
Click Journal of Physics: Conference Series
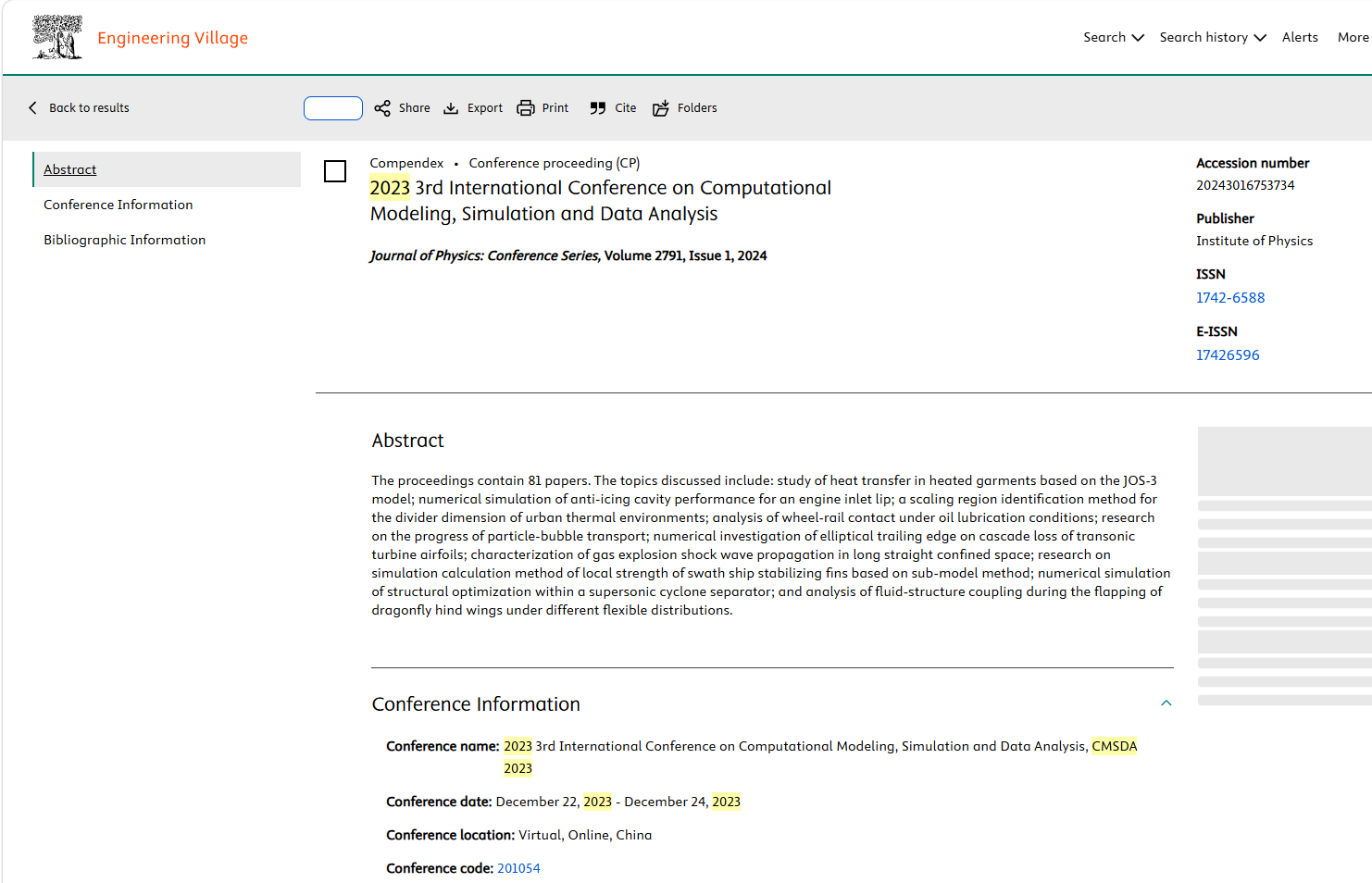click(x=485, y=255)
